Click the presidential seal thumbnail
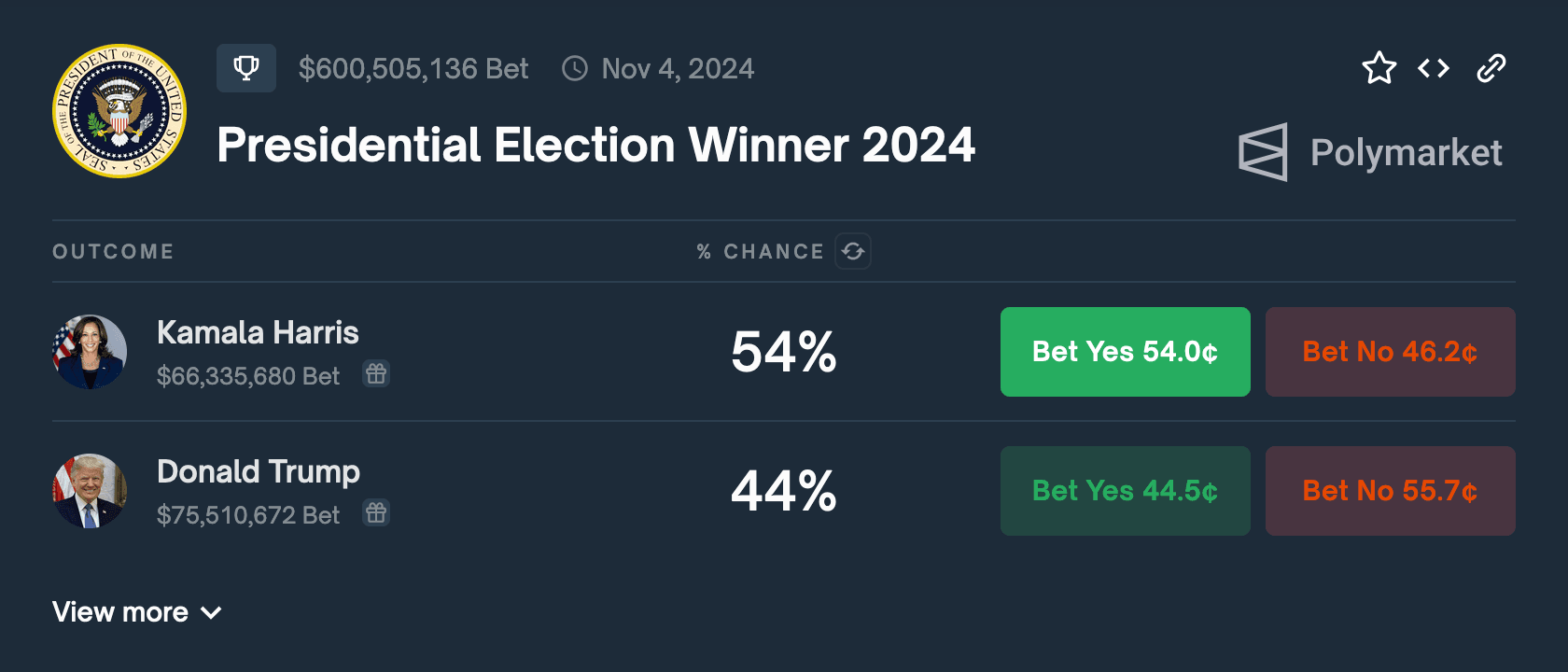 (x=119, y=111)
